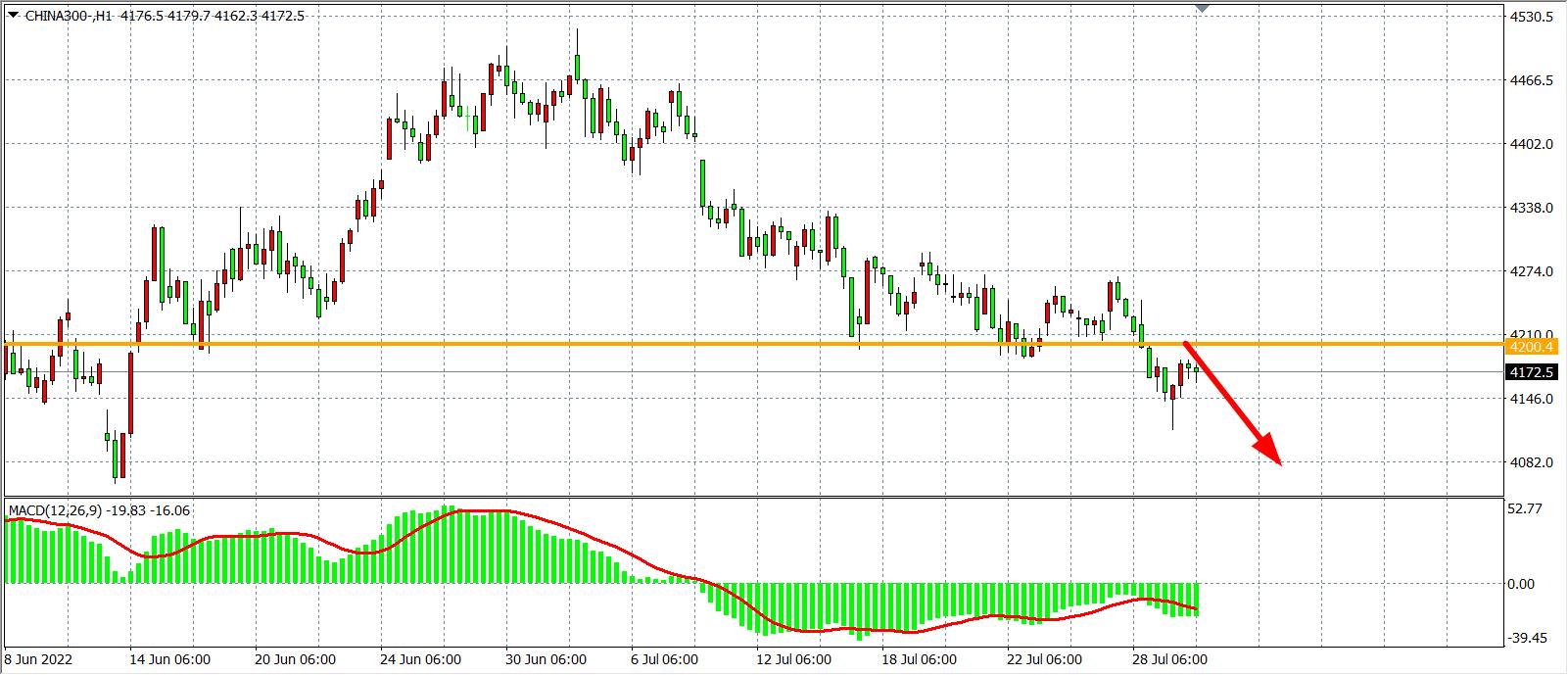Screen dimensions: 1568x675
Task: Click the 4082.0 price scale label
Action: [x=1534, y=462]
